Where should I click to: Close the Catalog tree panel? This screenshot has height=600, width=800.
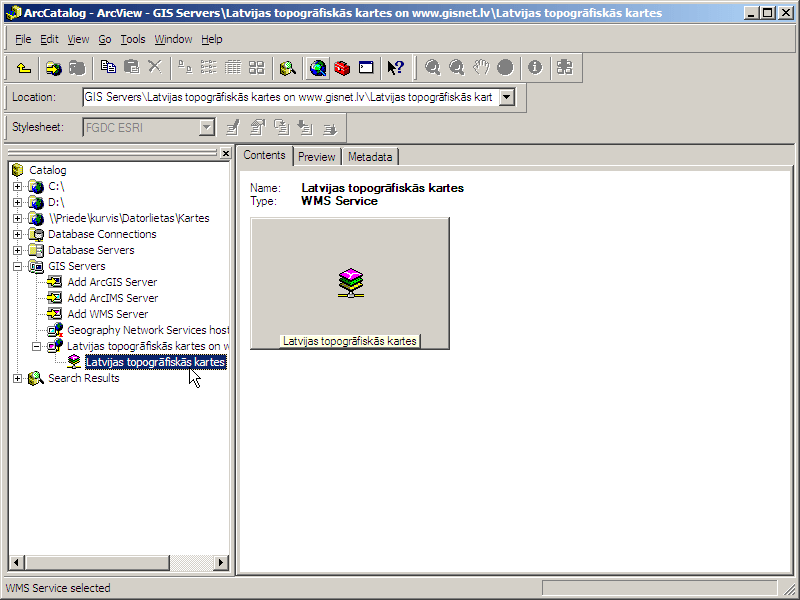pos(226,153)
